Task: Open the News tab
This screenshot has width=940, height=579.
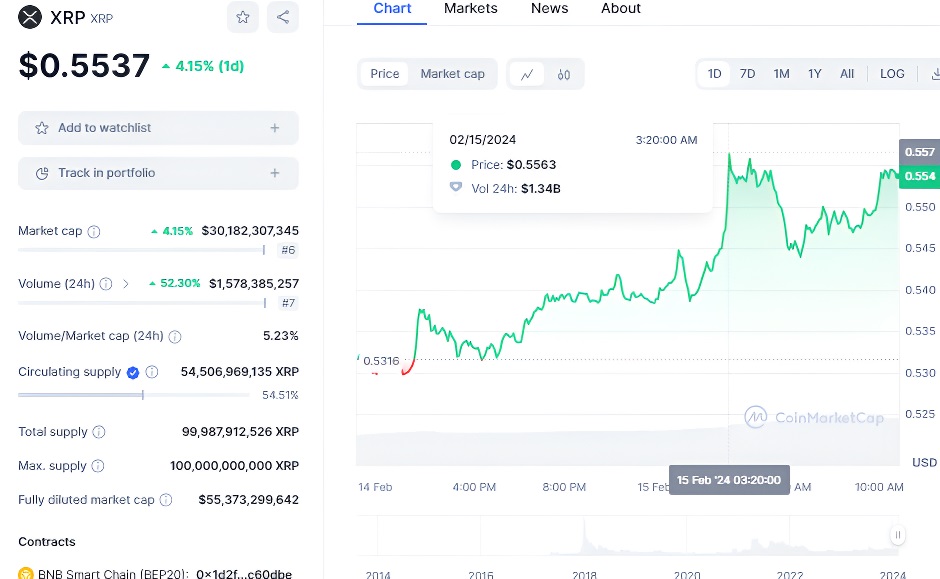Action: (550, 8)
